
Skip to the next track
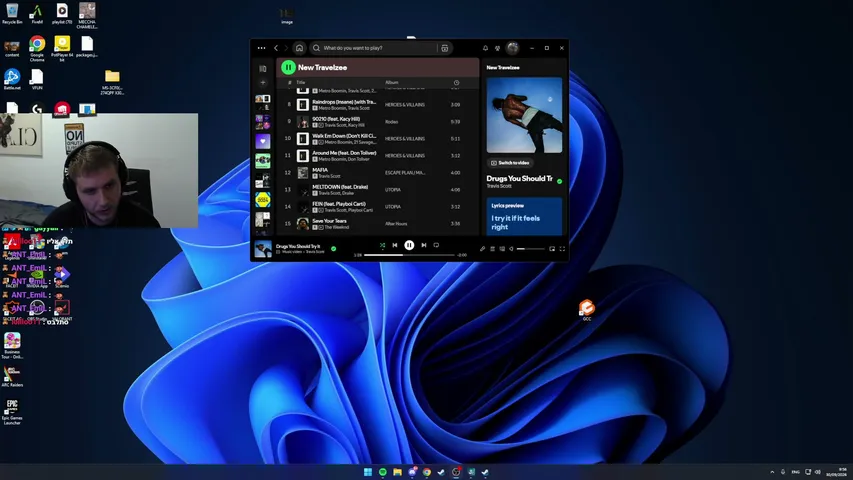pyautogui.click(x=424, y=245)
